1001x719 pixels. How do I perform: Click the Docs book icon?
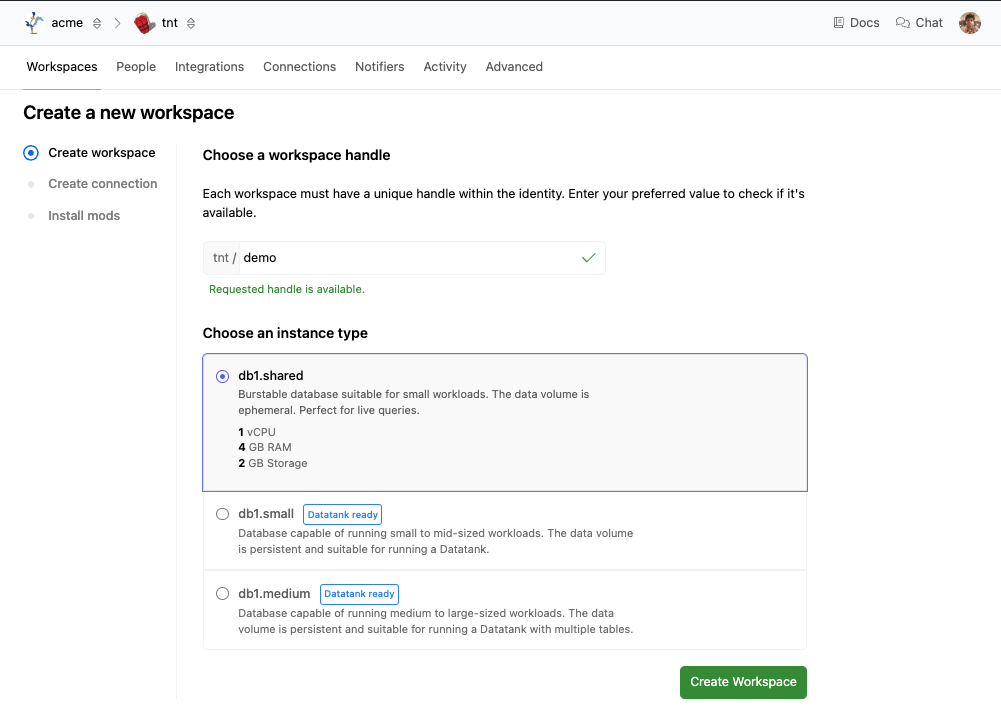click(839, 23)
